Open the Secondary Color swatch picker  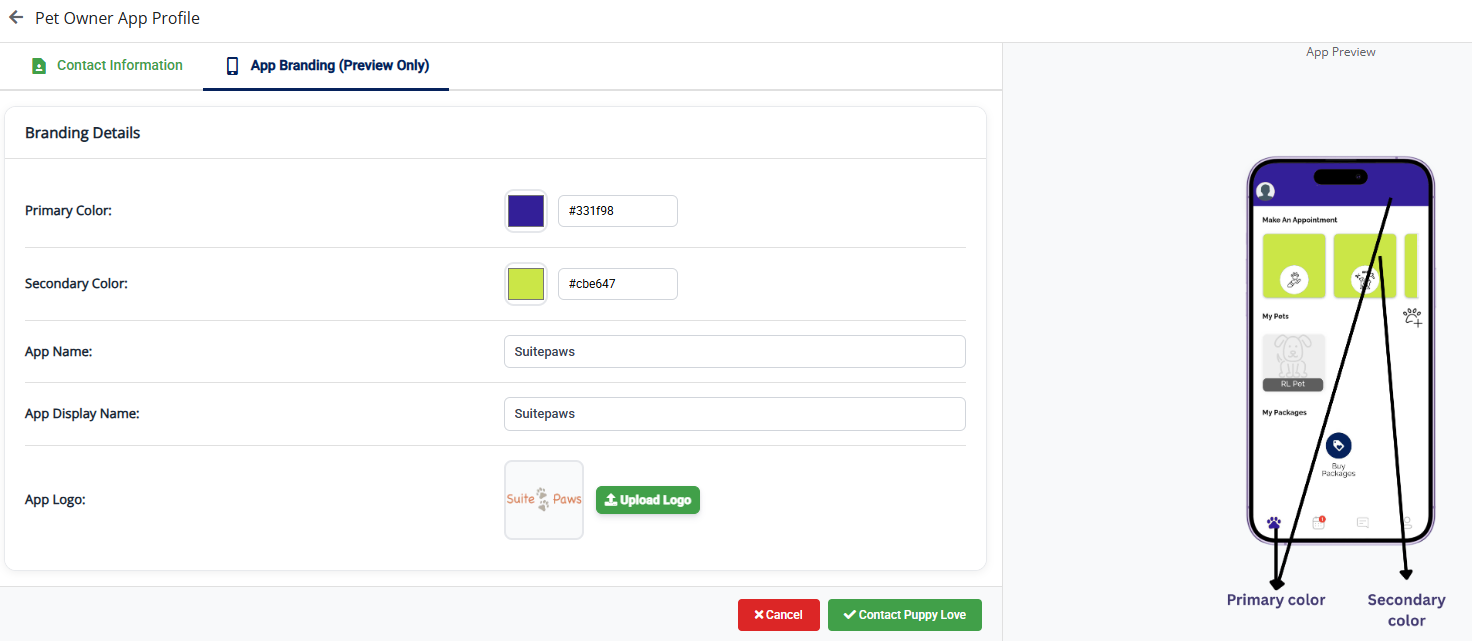pos(526,284)
